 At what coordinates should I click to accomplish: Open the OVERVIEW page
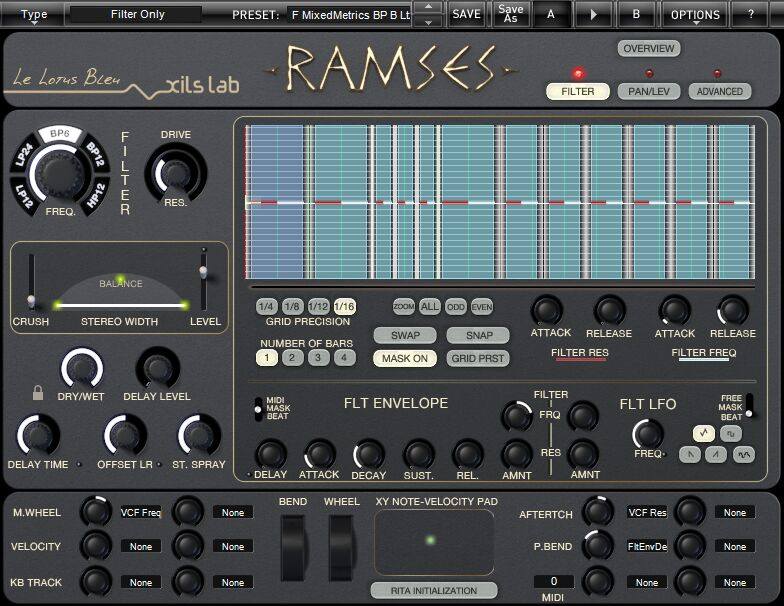tap(648, 48)
